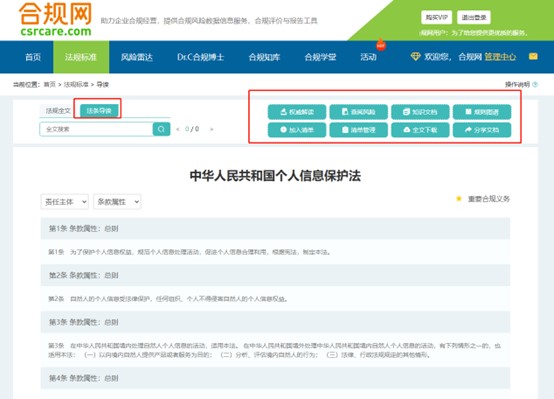Viewport: 554px width, 399px height.
Task: Open 活动 navigation item
Action: [x=369, y=57]
